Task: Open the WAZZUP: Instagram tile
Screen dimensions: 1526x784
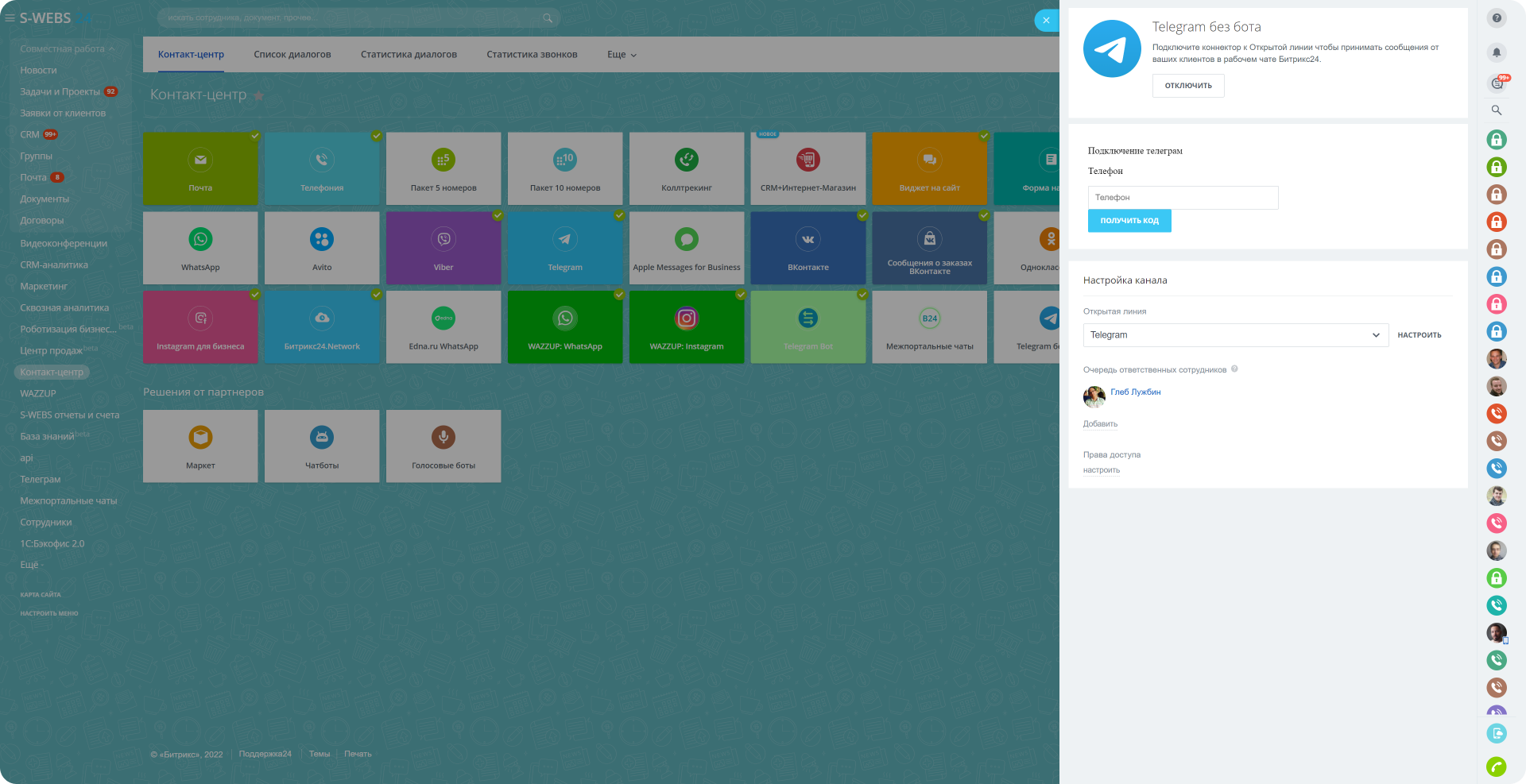Action: pos(687,327)
